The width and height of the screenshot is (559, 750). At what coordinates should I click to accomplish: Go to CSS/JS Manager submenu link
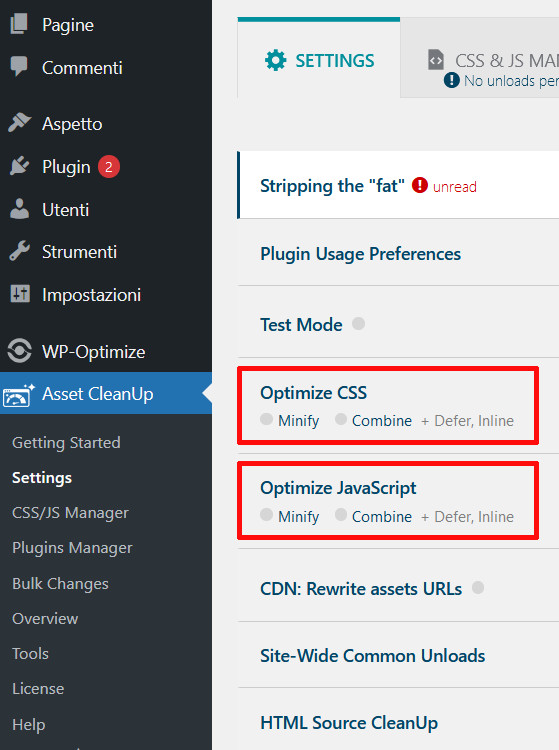[x=70, y=512]
